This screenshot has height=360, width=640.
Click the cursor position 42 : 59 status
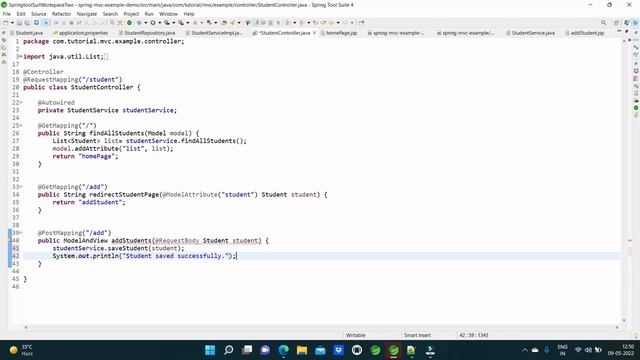473,335
